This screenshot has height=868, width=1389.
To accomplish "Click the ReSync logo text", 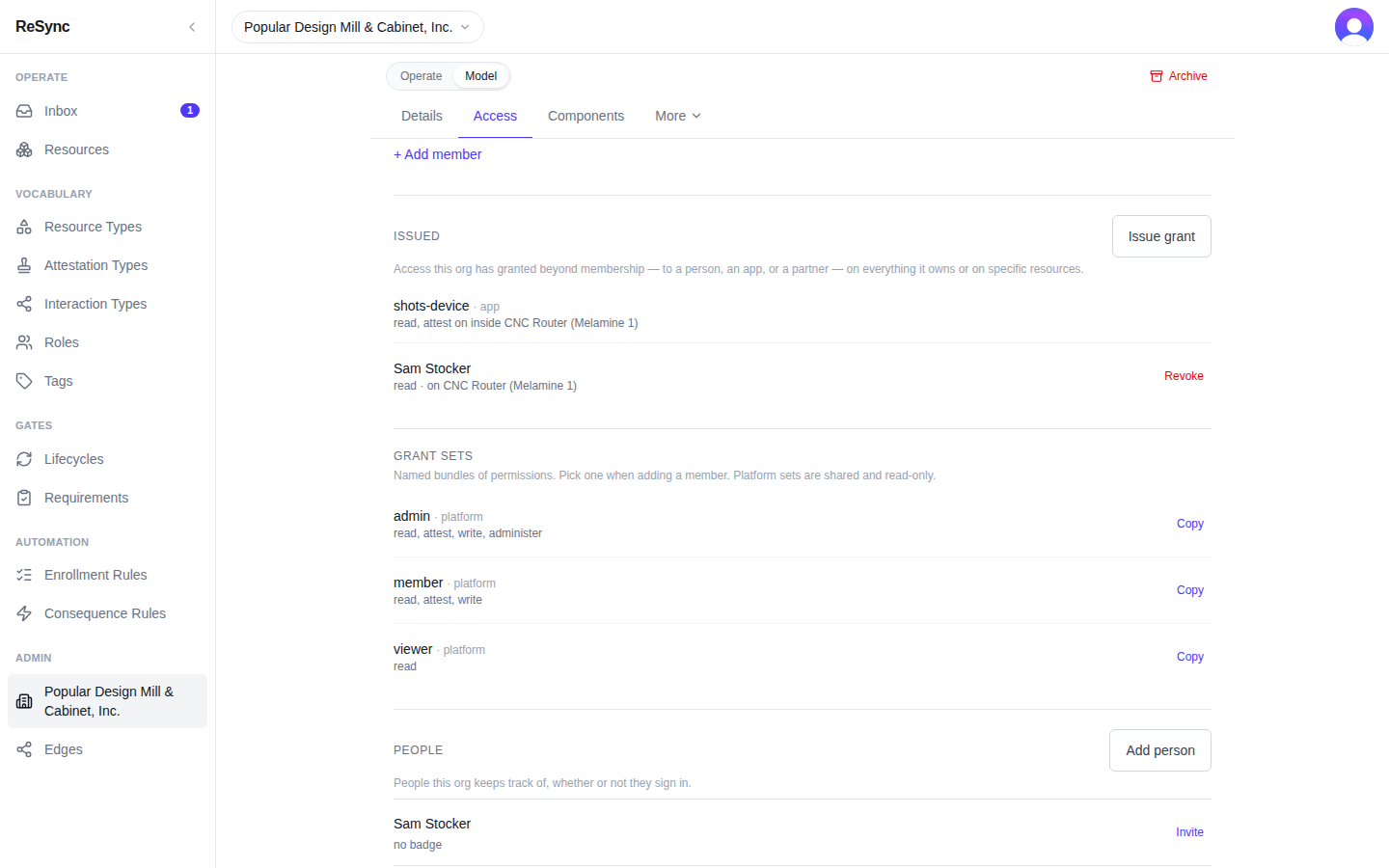I will [42, 27].
